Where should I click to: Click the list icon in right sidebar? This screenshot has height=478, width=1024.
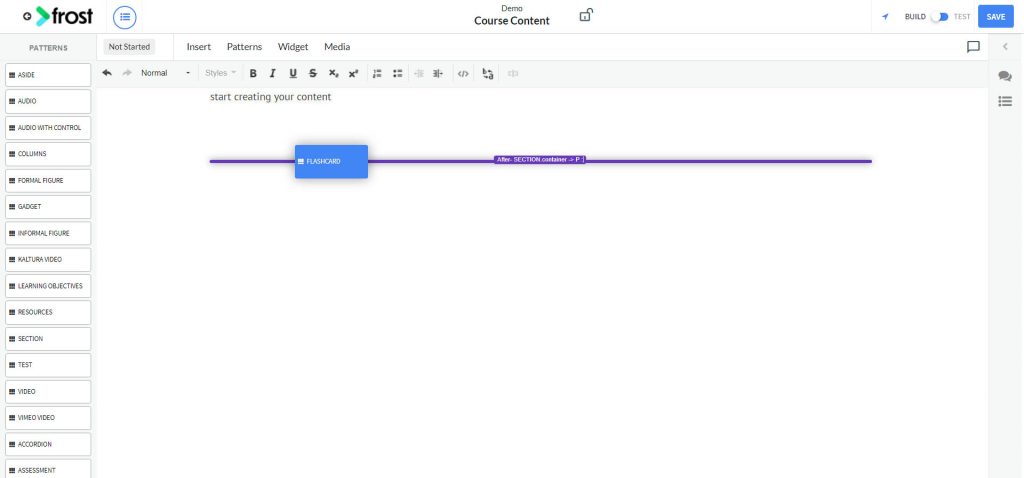tap(1005, 101)
